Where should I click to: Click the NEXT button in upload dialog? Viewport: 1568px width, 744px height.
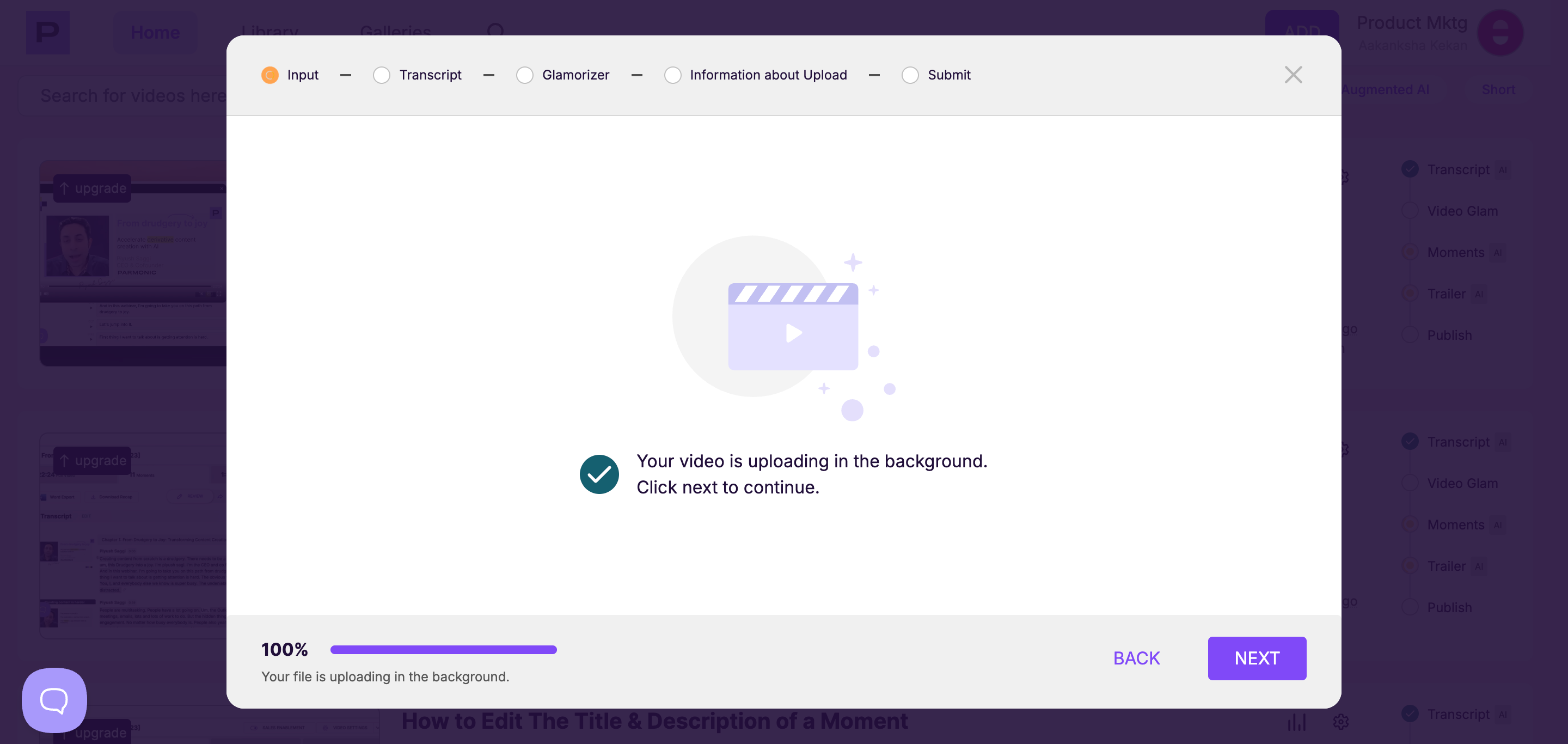coord(1257,658)
